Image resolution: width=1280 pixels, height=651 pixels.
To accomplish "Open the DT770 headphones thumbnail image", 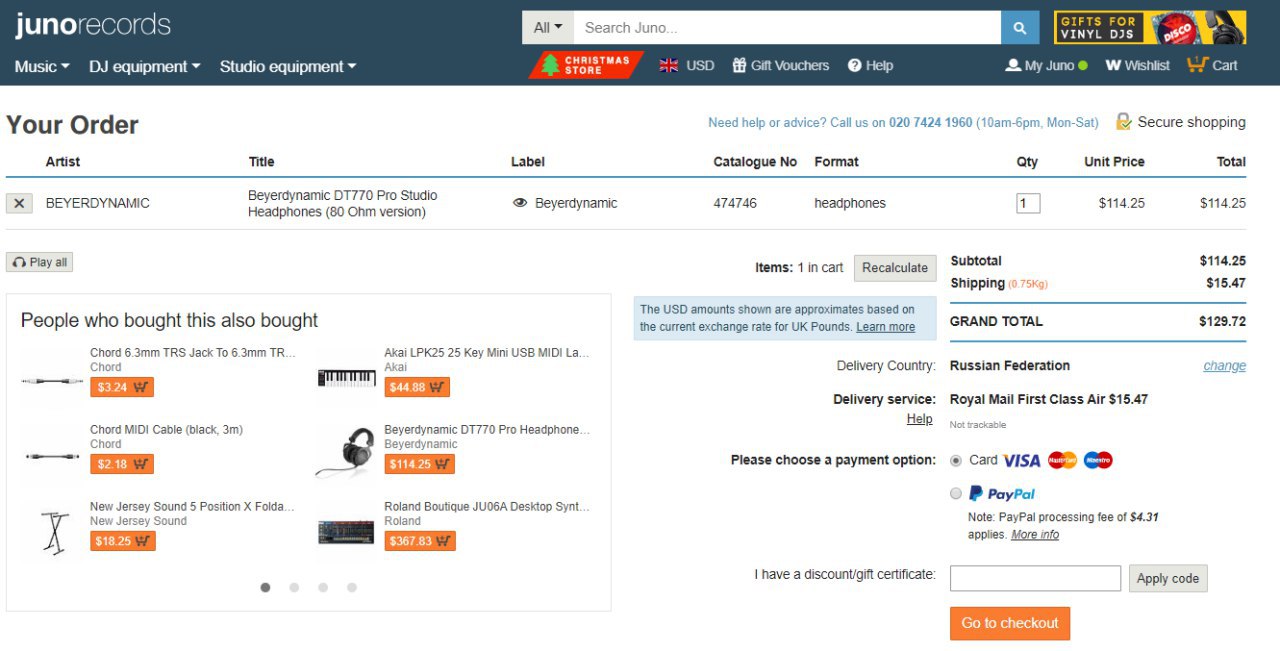I will 347,453.
